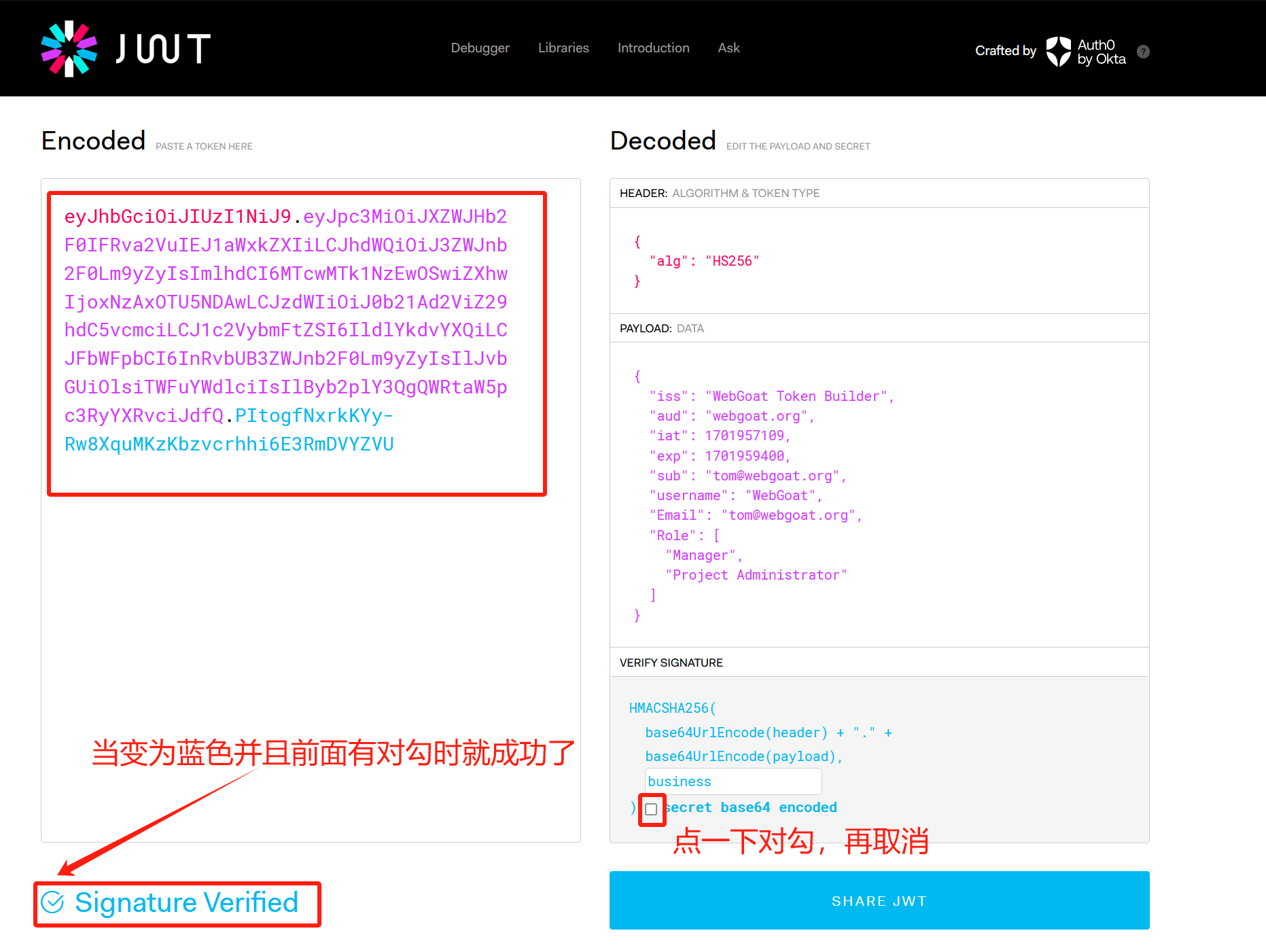
Task: Click inside the Encoded token textarea
Action: click(311, 510)
